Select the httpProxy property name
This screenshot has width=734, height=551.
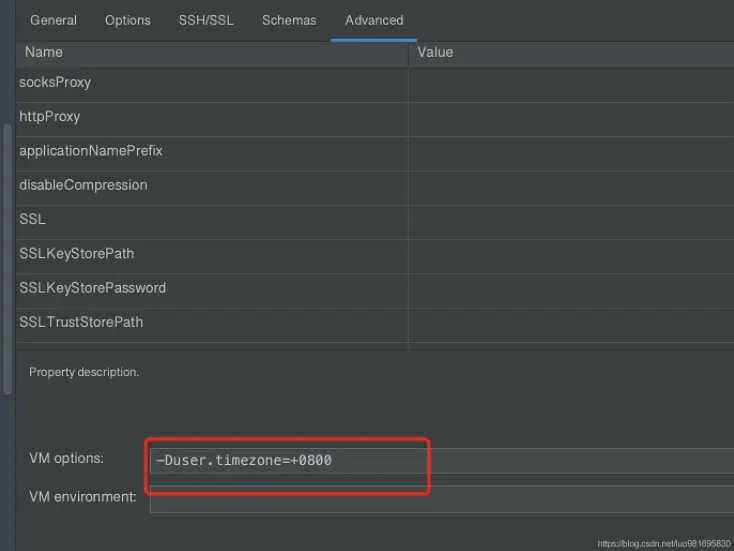[50, 116]
